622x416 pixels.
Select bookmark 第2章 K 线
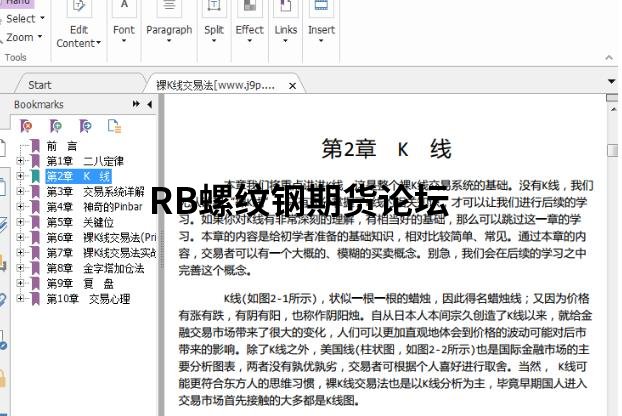pyautogui.click(x=79, y=176)
